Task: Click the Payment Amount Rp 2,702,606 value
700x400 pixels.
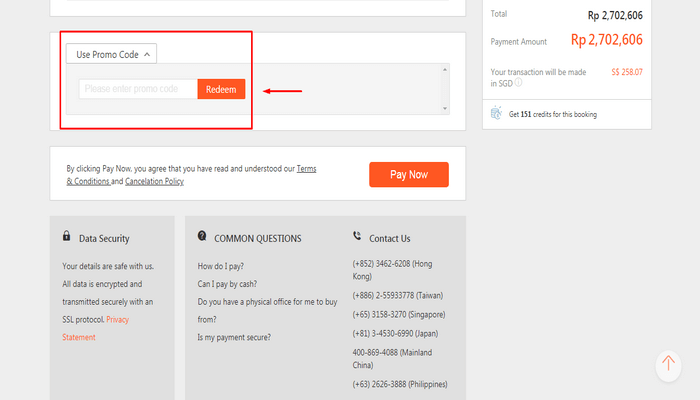Action: (x=607, y=40)
